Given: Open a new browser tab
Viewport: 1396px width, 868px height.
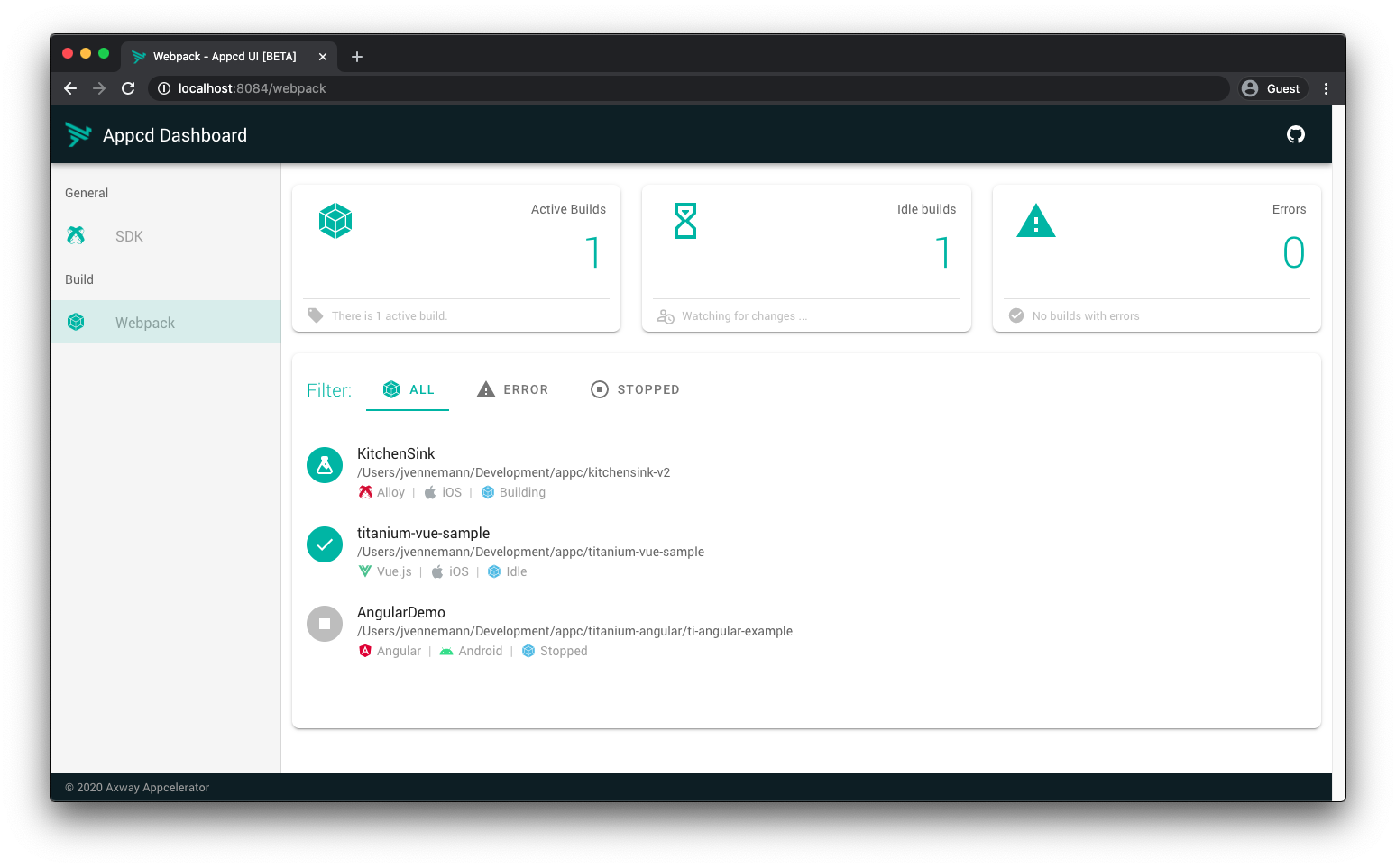Looking at the screenshot, I should pyautogui.click(x=357, y=57).
